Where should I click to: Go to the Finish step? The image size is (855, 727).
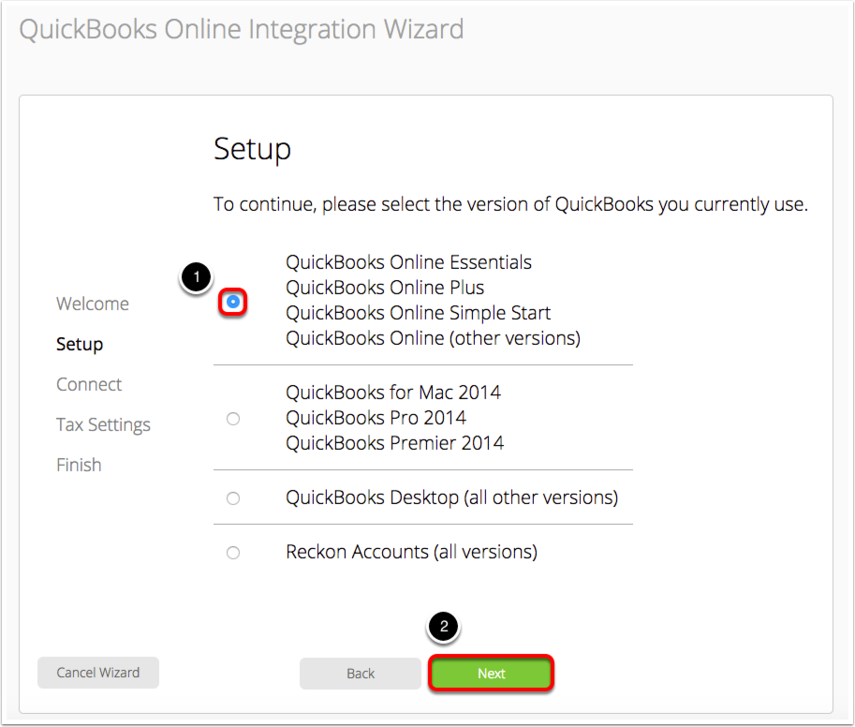click(x=79, y=465)
